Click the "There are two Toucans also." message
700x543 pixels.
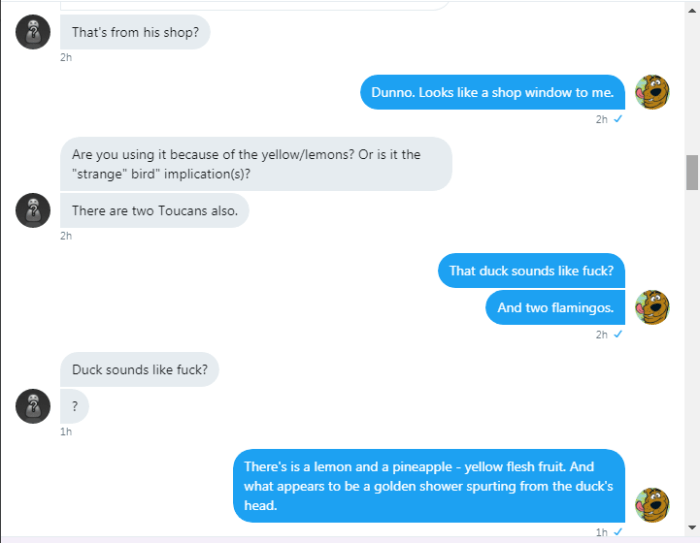pyautogui.click(x=154, y=211)
